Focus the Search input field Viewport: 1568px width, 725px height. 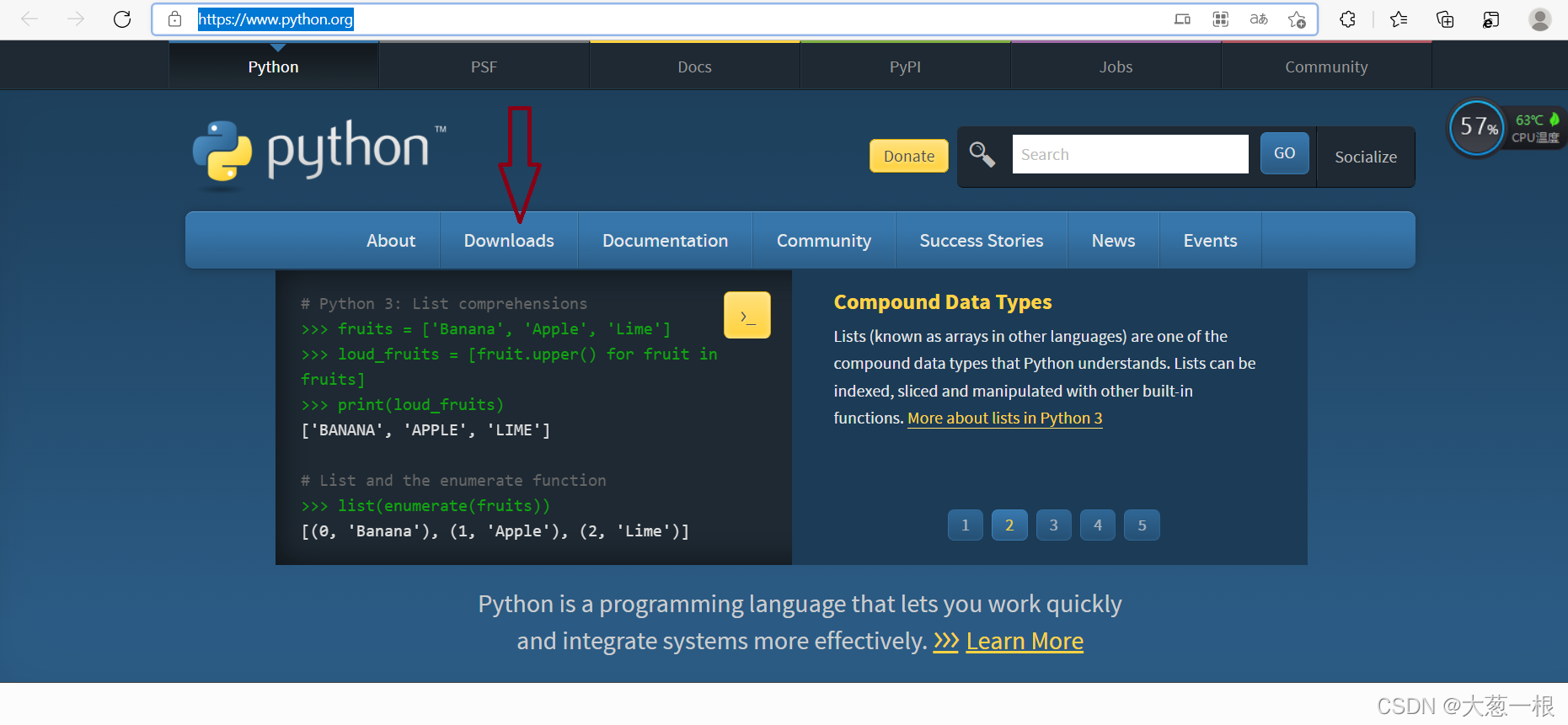pyautogui.click(x=1130, y=154)
